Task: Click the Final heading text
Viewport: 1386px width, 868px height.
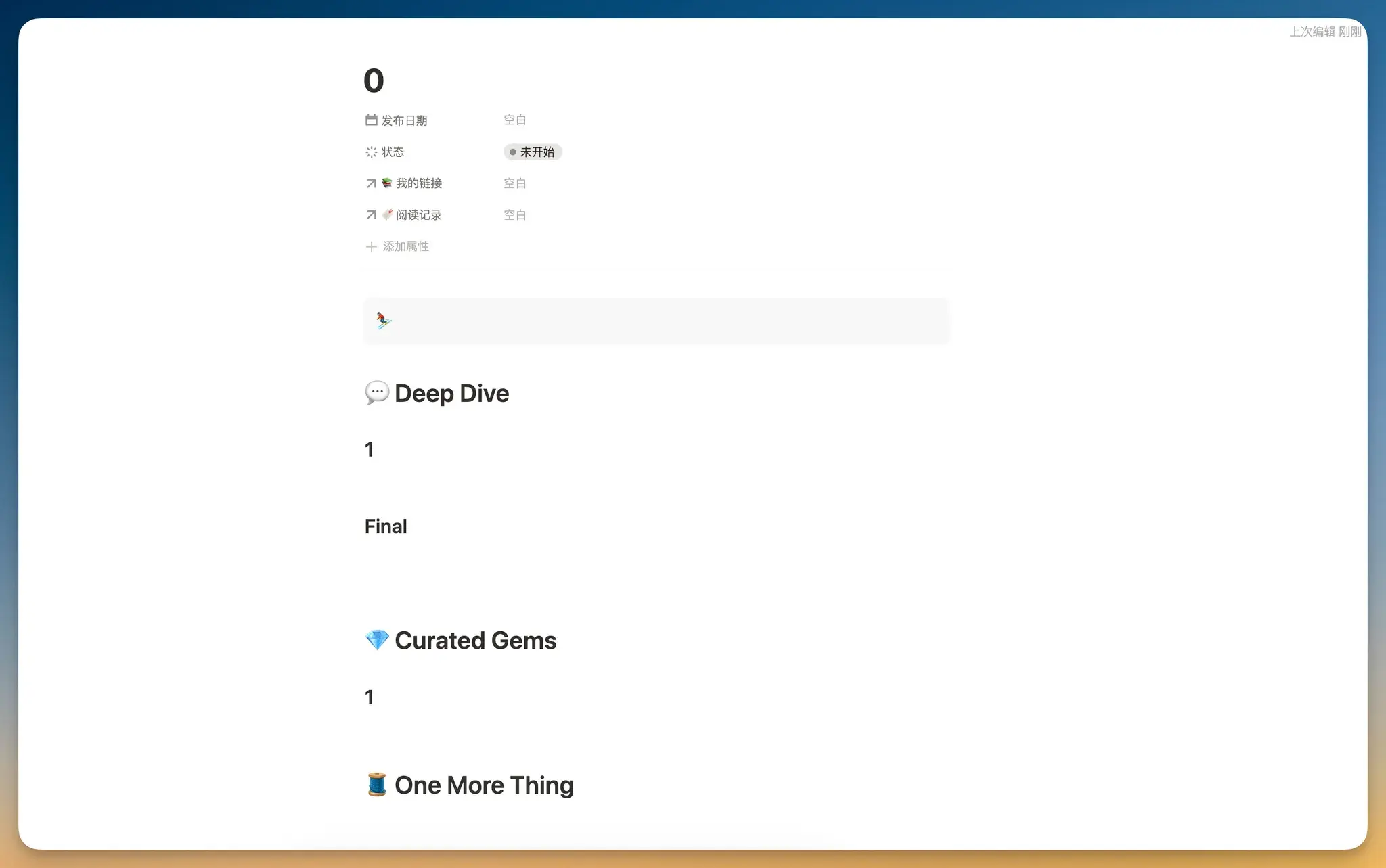Action: pos(386,526)
